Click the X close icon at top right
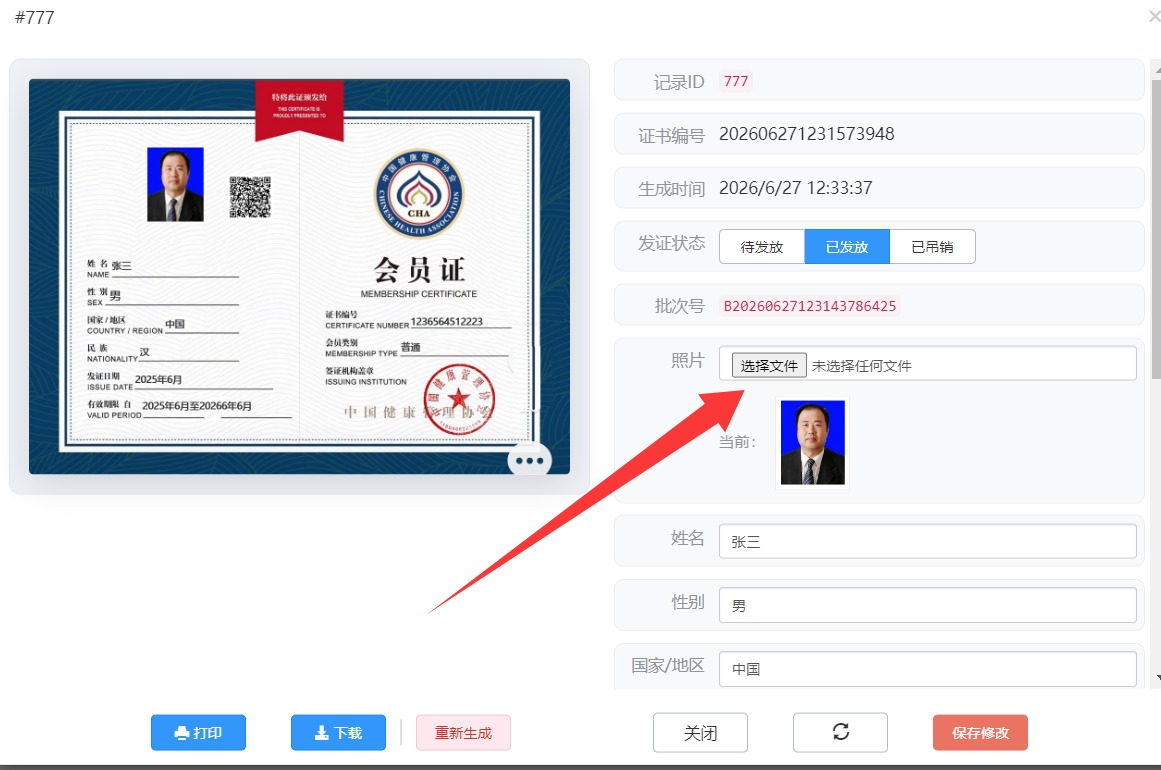The image size is (1161, 770). (x=1154, y=16)
